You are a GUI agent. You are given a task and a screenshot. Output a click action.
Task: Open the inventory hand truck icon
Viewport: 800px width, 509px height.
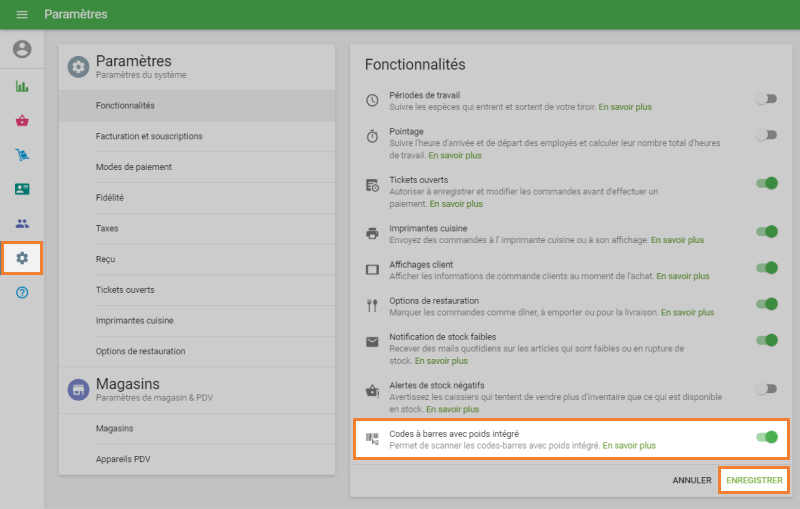tap(22, 155)
